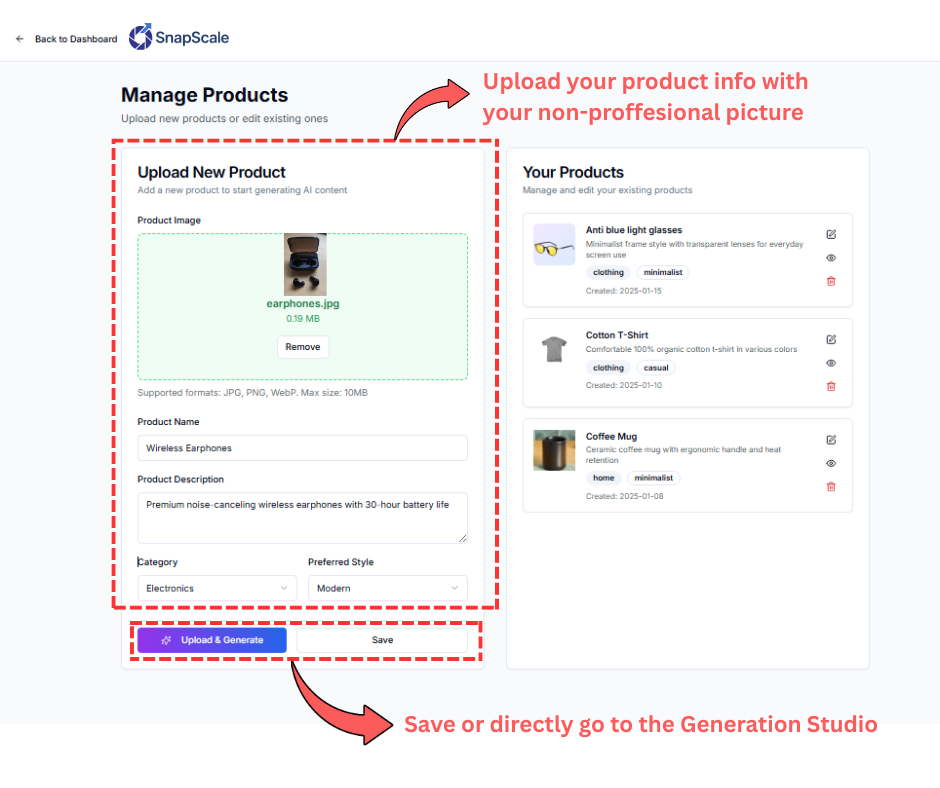Open the Preferred Style dropdown showing Modern
Viewport: 940px width, 788px height.
tap(388, 588)
